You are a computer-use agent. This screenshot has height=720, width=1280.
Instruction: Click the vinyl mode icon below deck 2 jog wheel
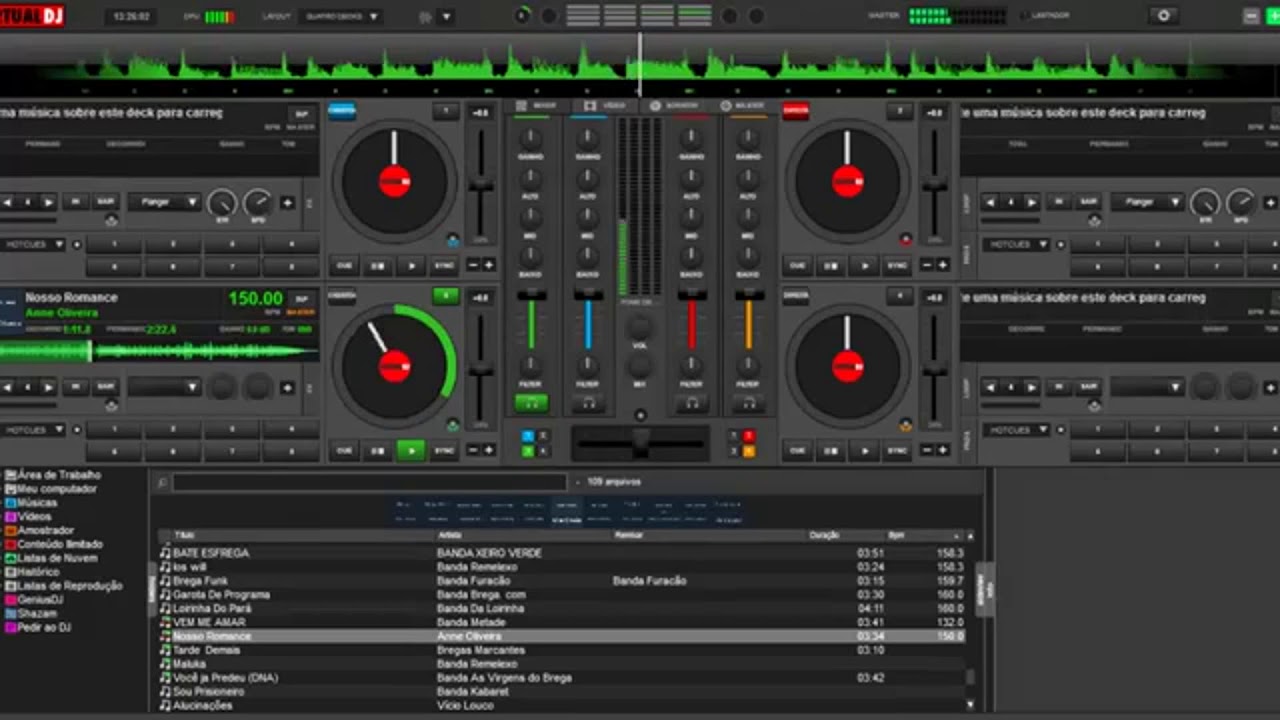pyautogui.click(x=906, y=240)
